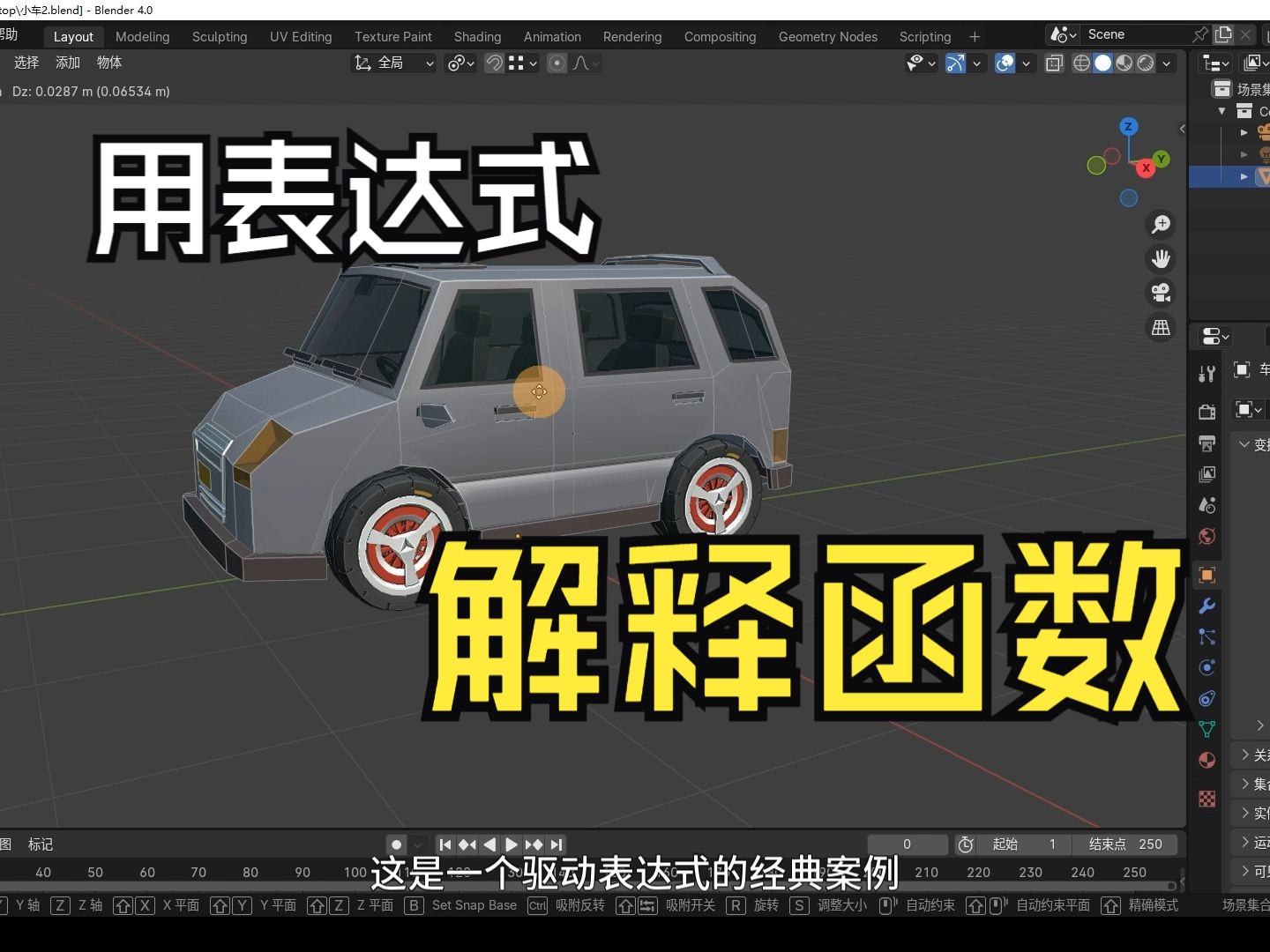Open the 标记 timeline menu
Screen dimensions: 1270x952
pos(41,844)
